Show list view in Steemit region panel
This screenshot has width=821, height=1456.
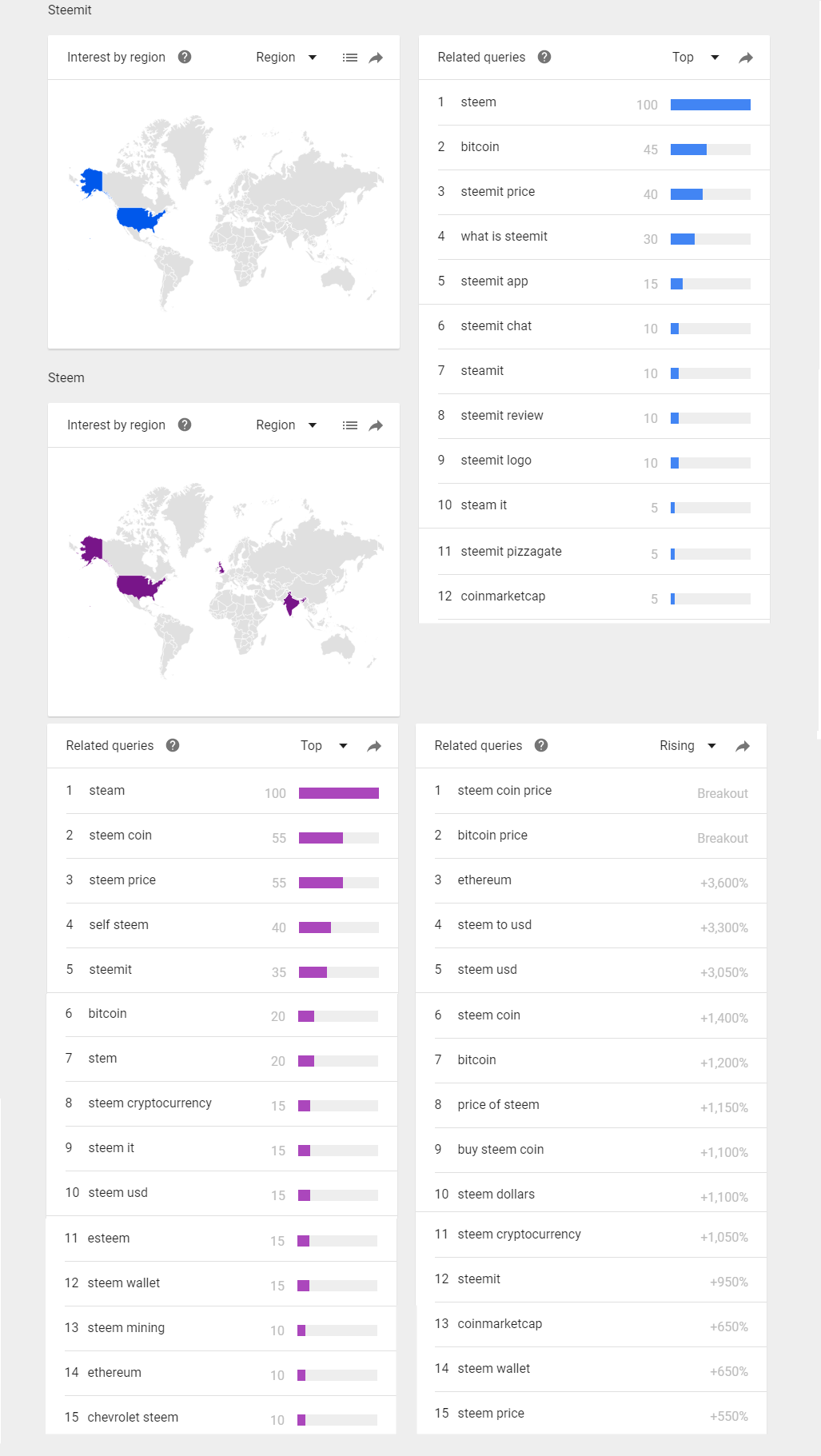[x=350, y=58]
